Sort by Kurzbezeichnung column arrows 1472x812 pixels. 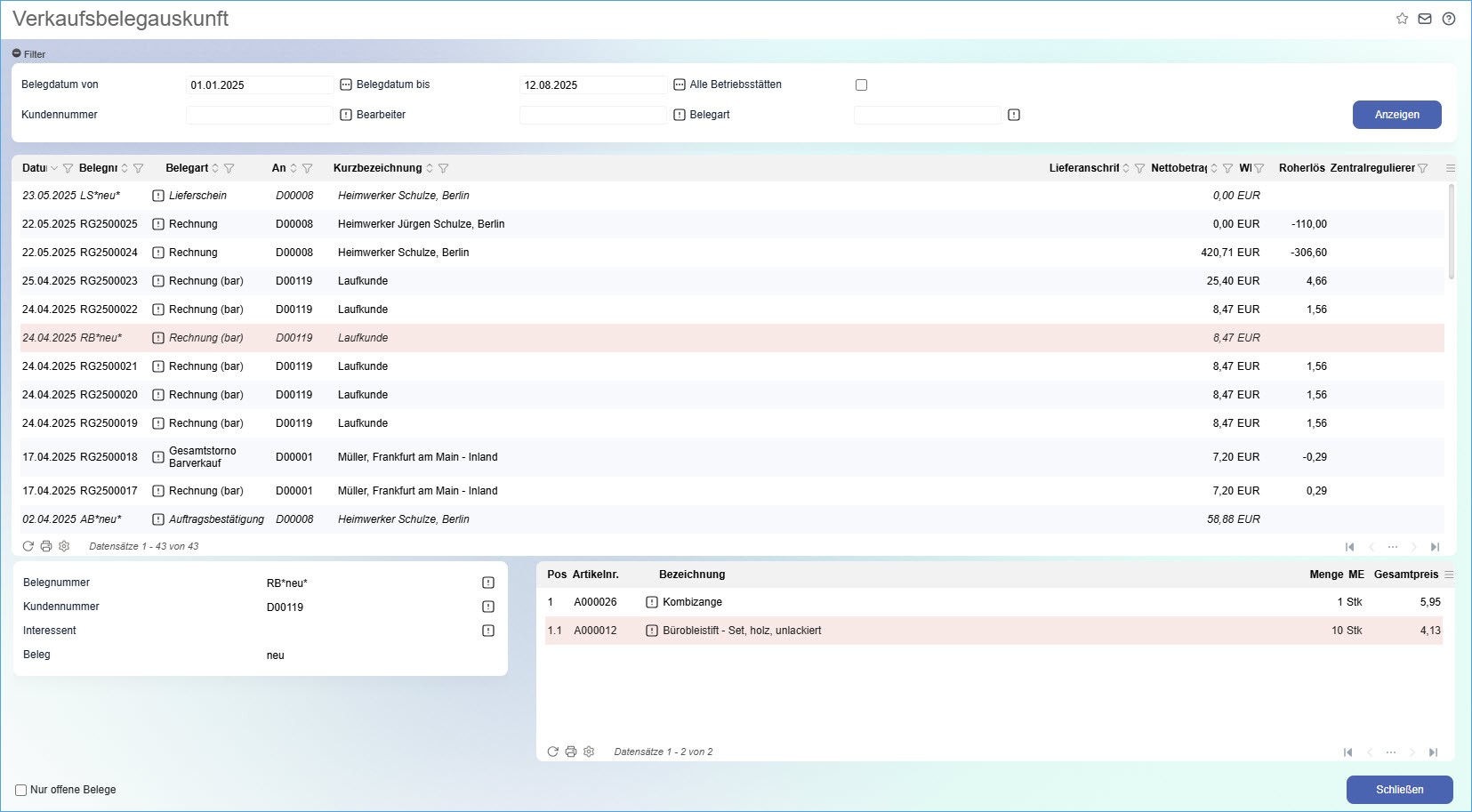coord(430,168)
